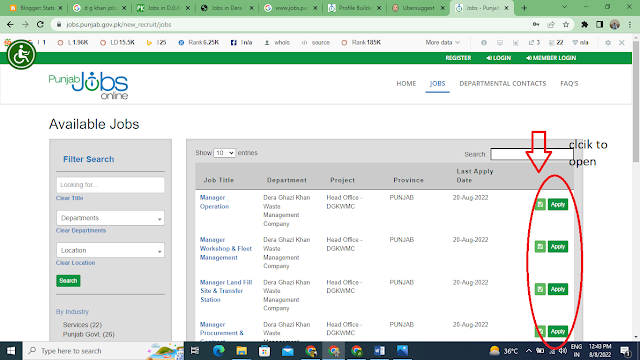Open Photos app from taskbar

click(x=402, y=351)
